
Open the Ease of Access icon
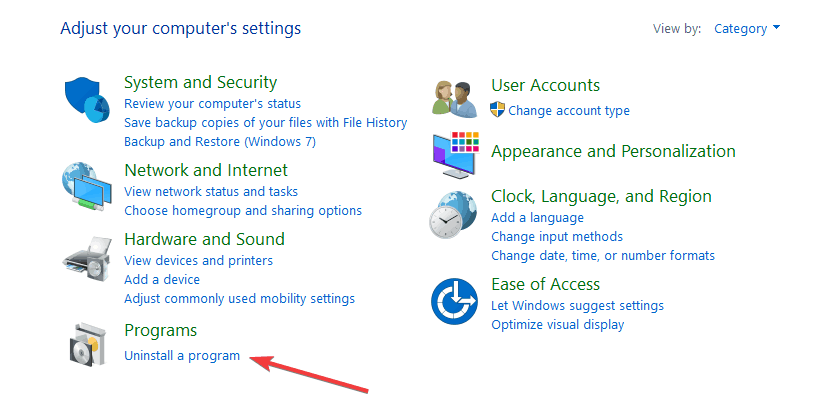[x=454, y=301]
